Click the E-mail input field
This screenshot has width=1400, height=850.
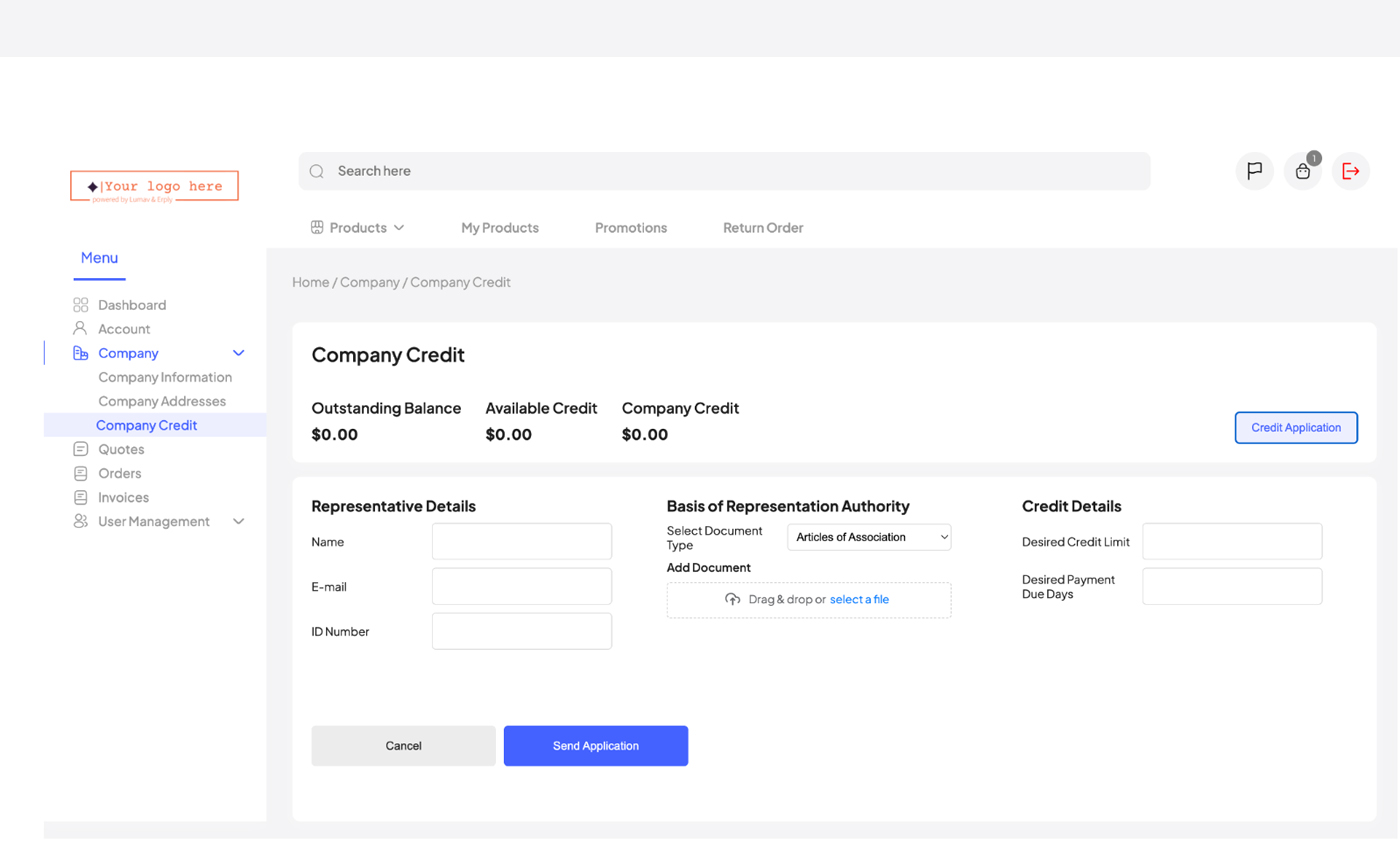522,587
